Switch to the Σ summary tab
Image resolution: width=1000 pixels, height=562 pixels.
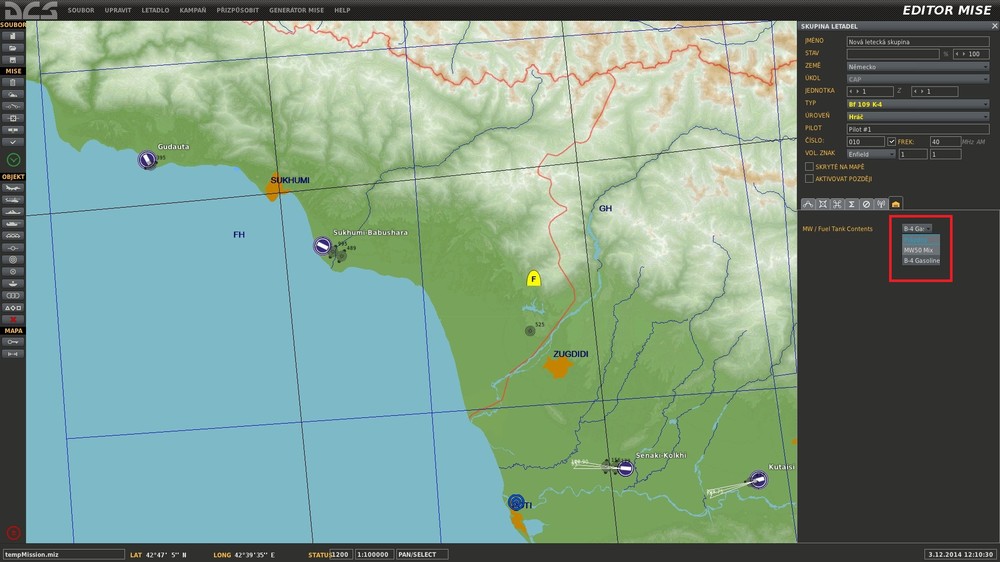[x=851, y=204]
